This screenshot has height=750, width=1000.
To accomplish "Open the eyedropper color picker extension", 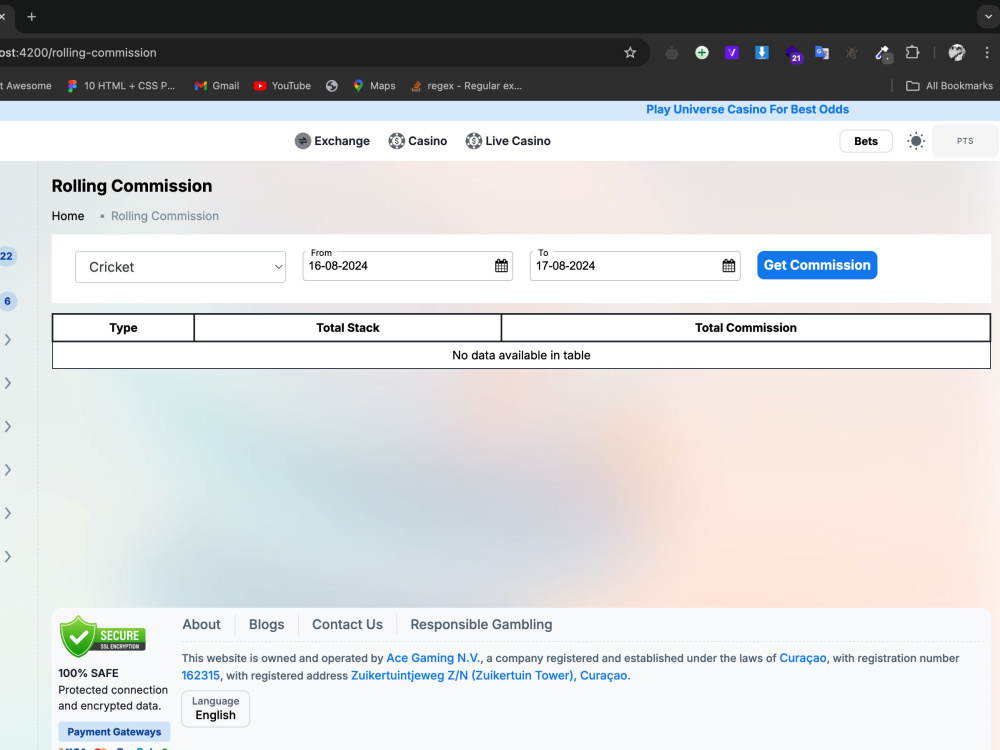I will tap(883, 54).
